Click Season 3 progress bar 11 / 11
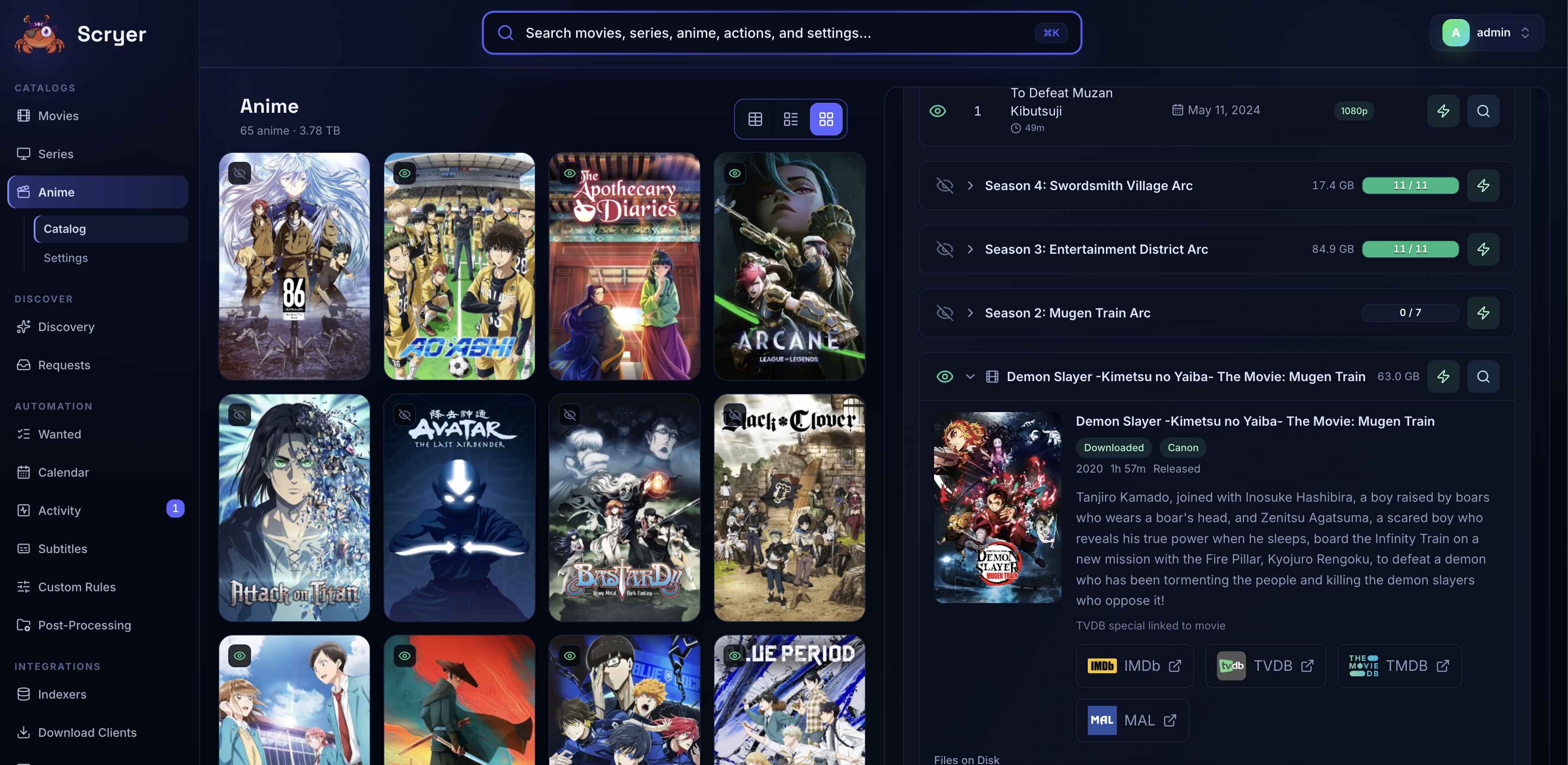Viewport: 1568px width, 765px height. (x=1410, y=249)
